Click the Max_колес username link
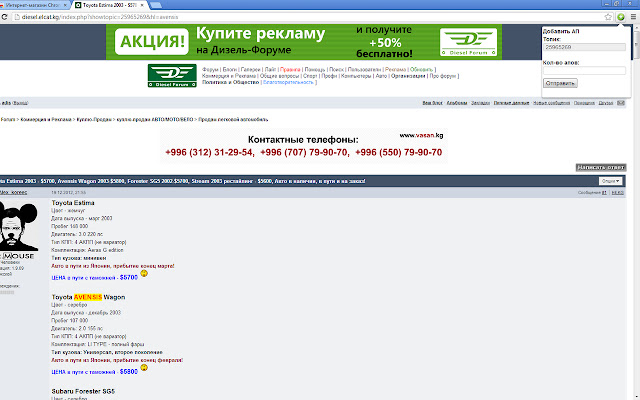Screen dimensions: 640x400 point(13,192)
